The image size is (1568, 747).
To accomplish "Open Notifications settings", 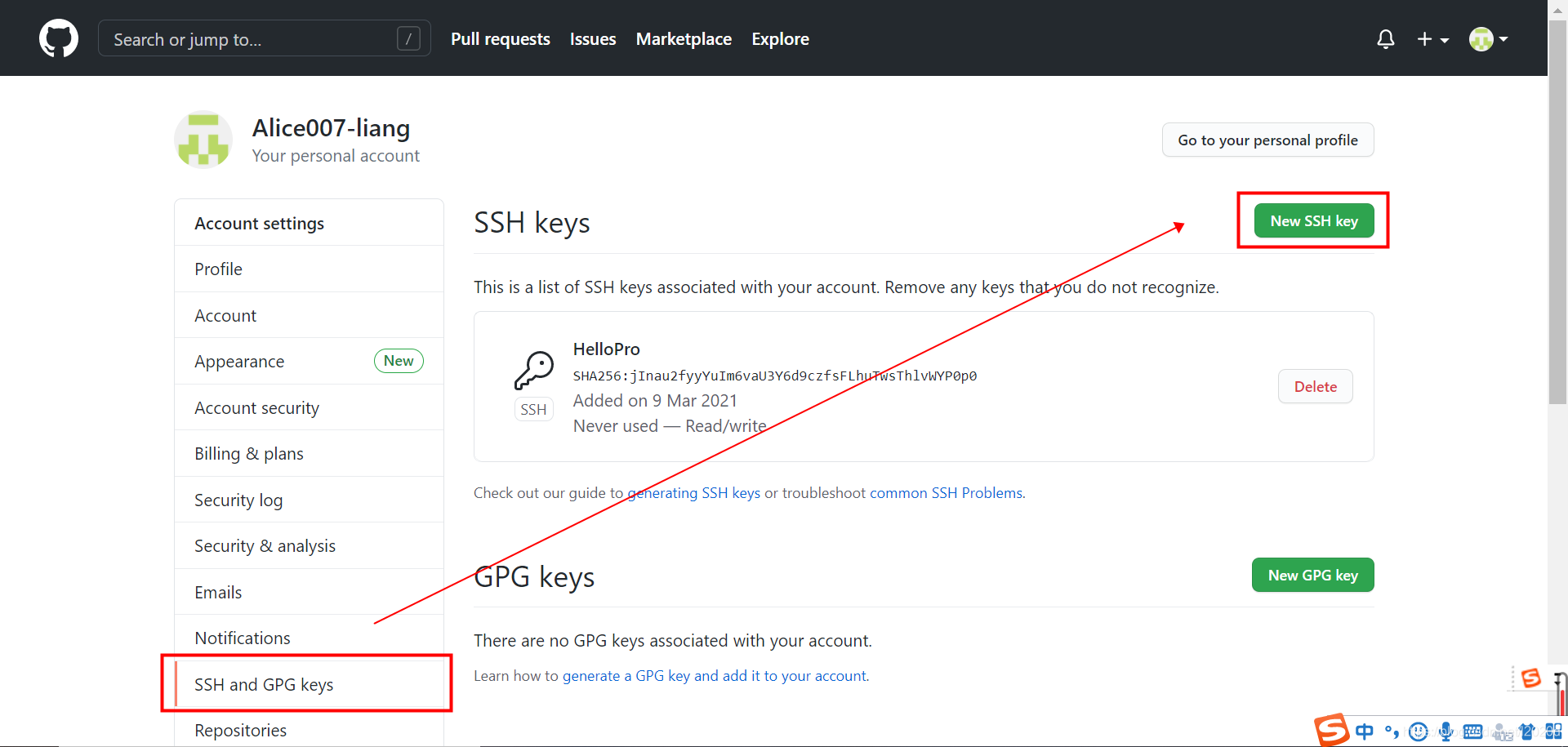I will tap(309, 638).
